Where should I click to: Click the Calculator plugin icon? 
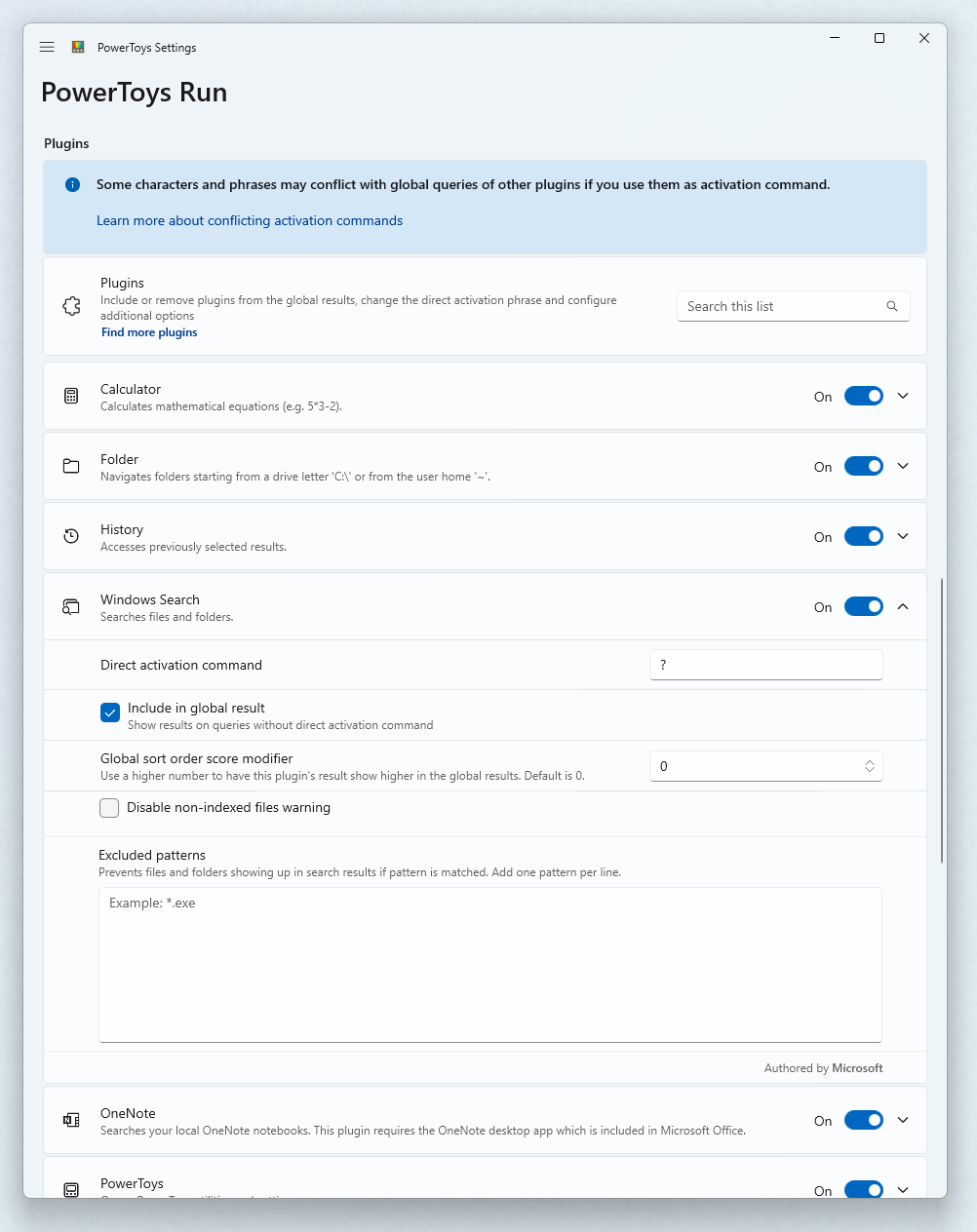(x=71, y=396)
